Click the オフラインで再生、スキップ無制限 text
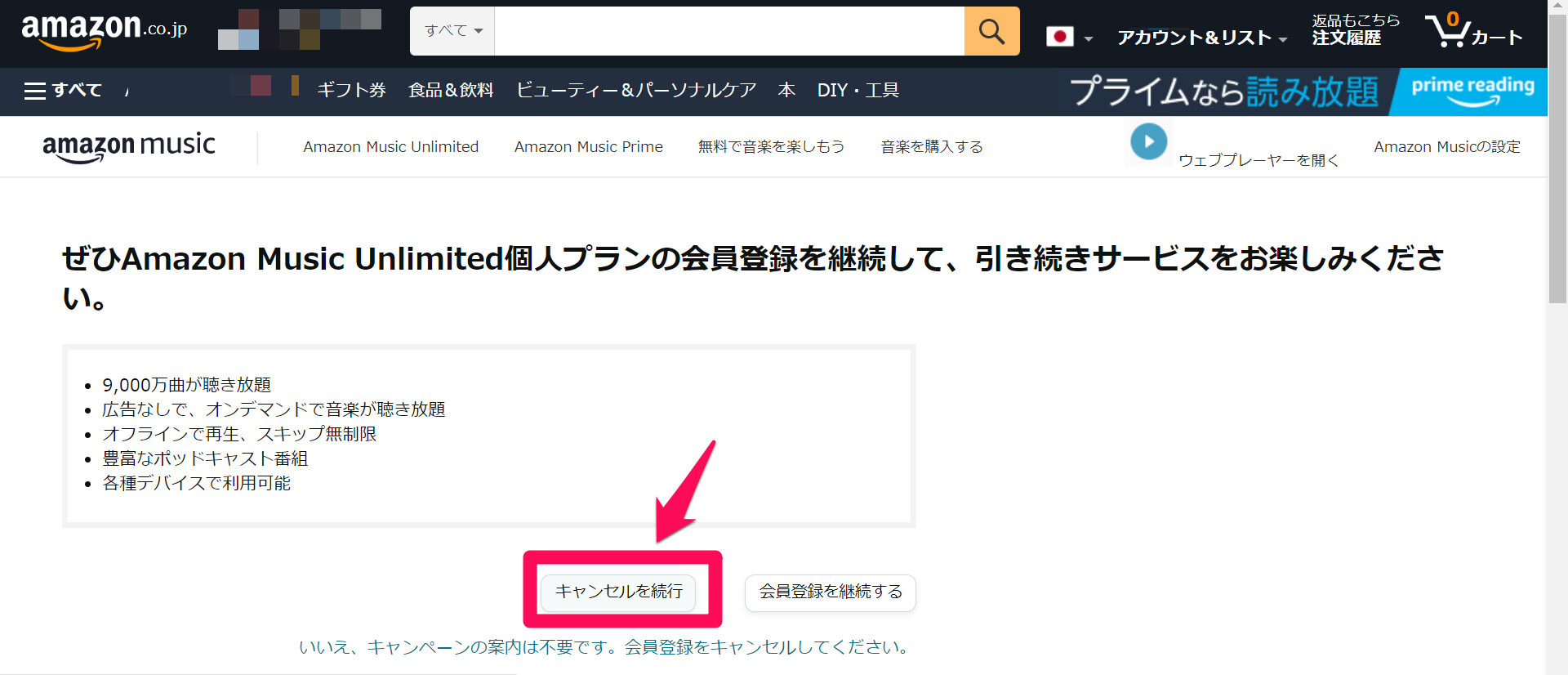 (239, 434)
